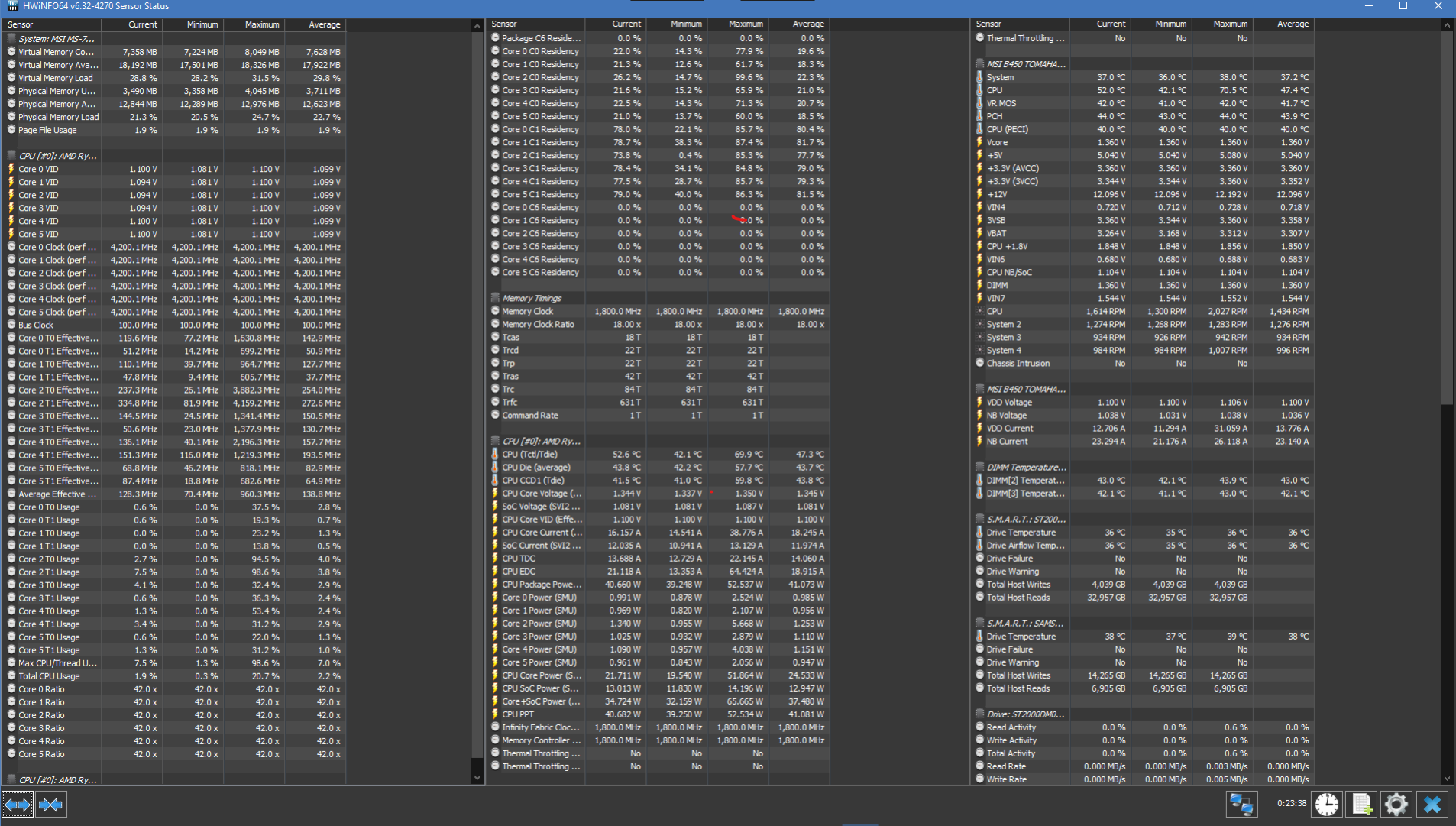
Task: Click the circle icon beside Memory Clock Ratio
Action: point(495,324)
